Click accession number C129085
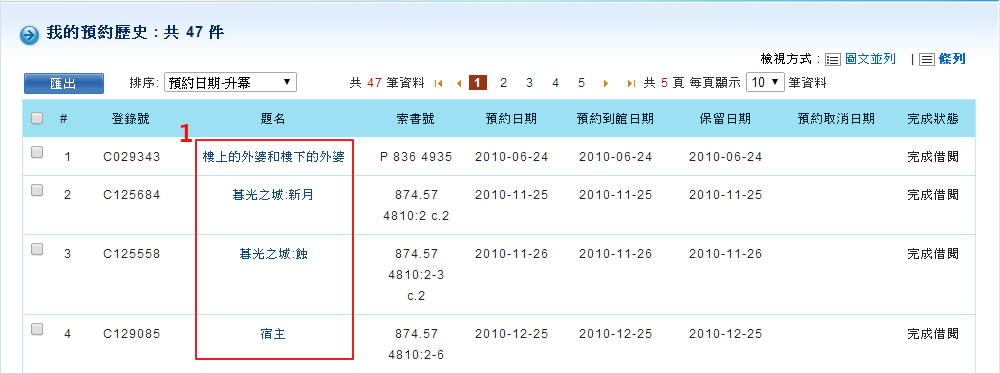Screen dimensions: 1000x373 coord(131,333)
